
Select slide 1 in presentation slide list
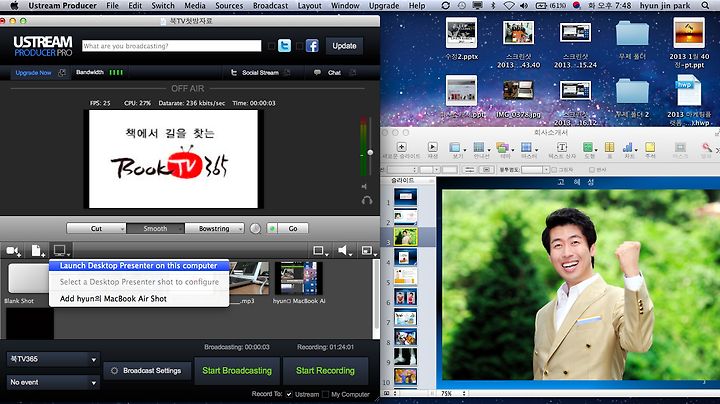(x=405, y=196)
